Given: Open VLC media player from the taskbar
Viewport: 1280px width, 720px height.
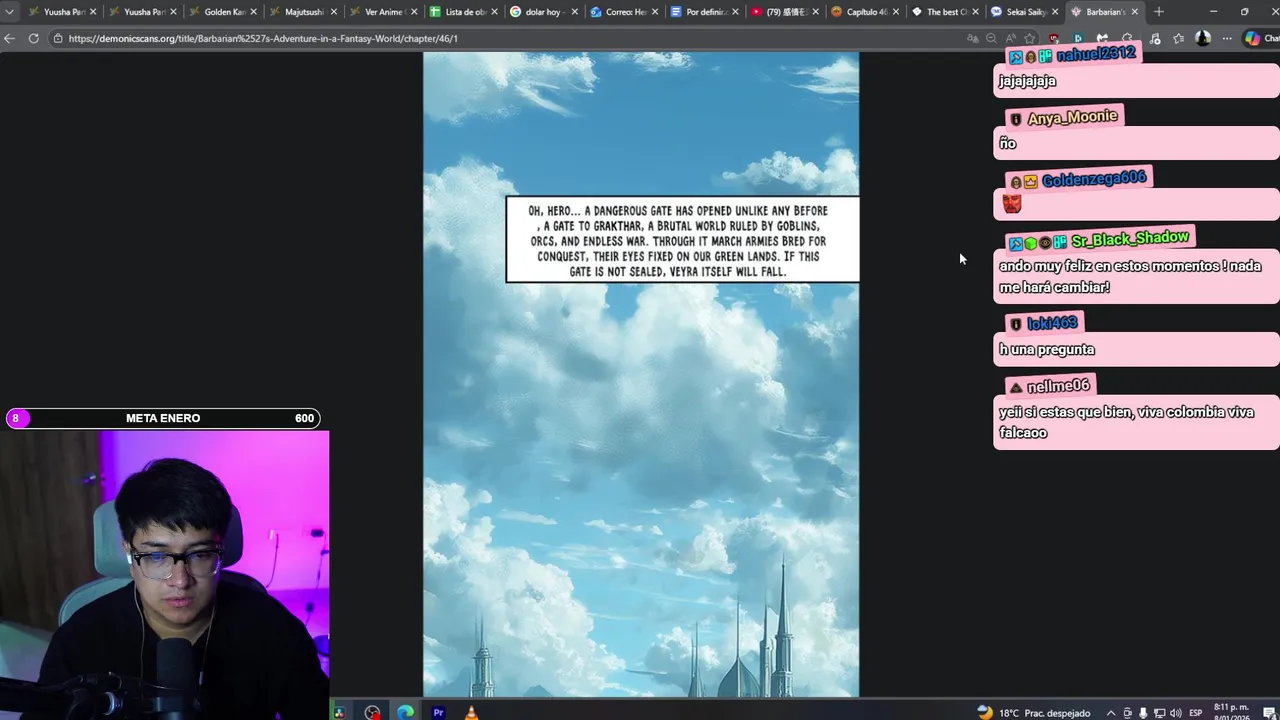Looking at the screenshot, I should click(471, 713).
